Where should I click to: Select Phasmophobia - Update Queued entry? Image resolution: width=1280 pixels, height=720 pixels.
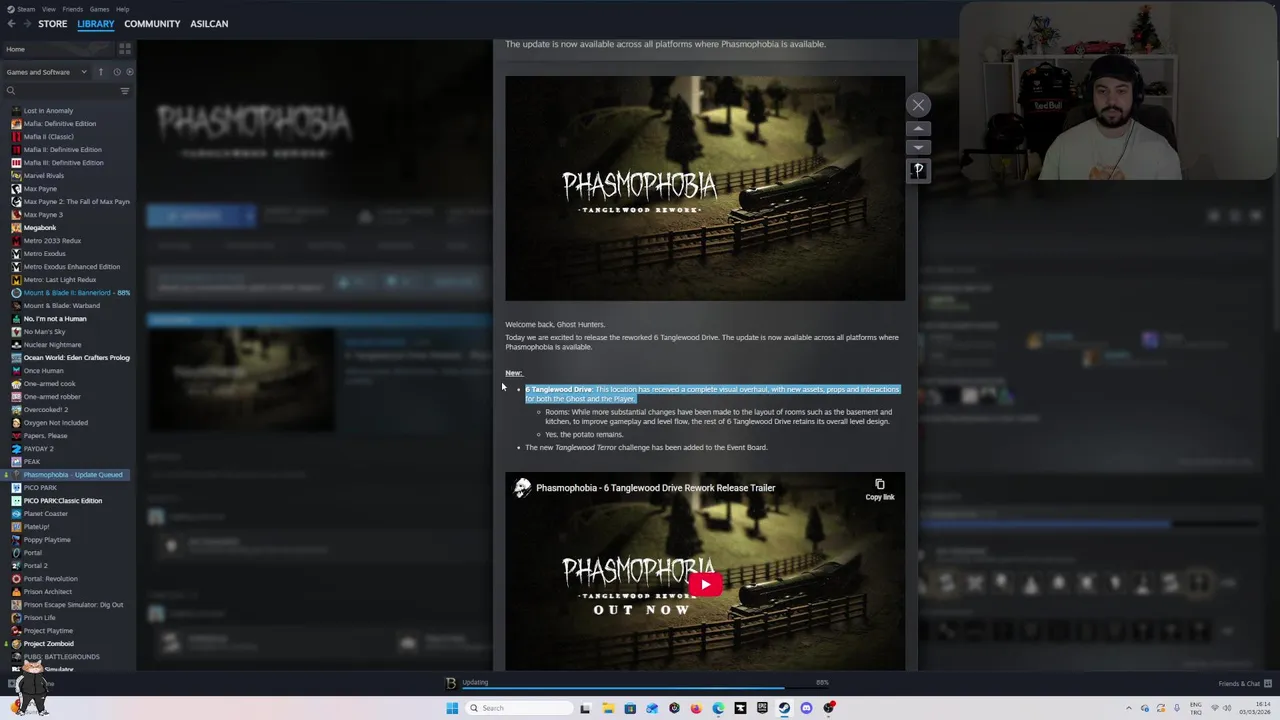[x=72, y=475]
